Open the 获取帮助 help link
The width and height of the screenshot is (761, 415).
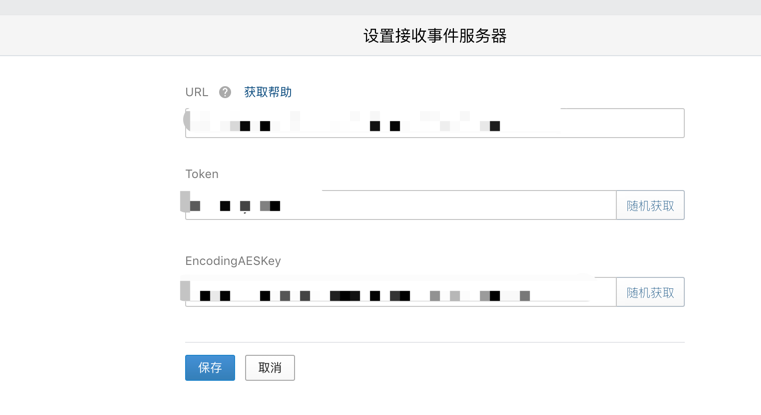(x=268, y=92)
